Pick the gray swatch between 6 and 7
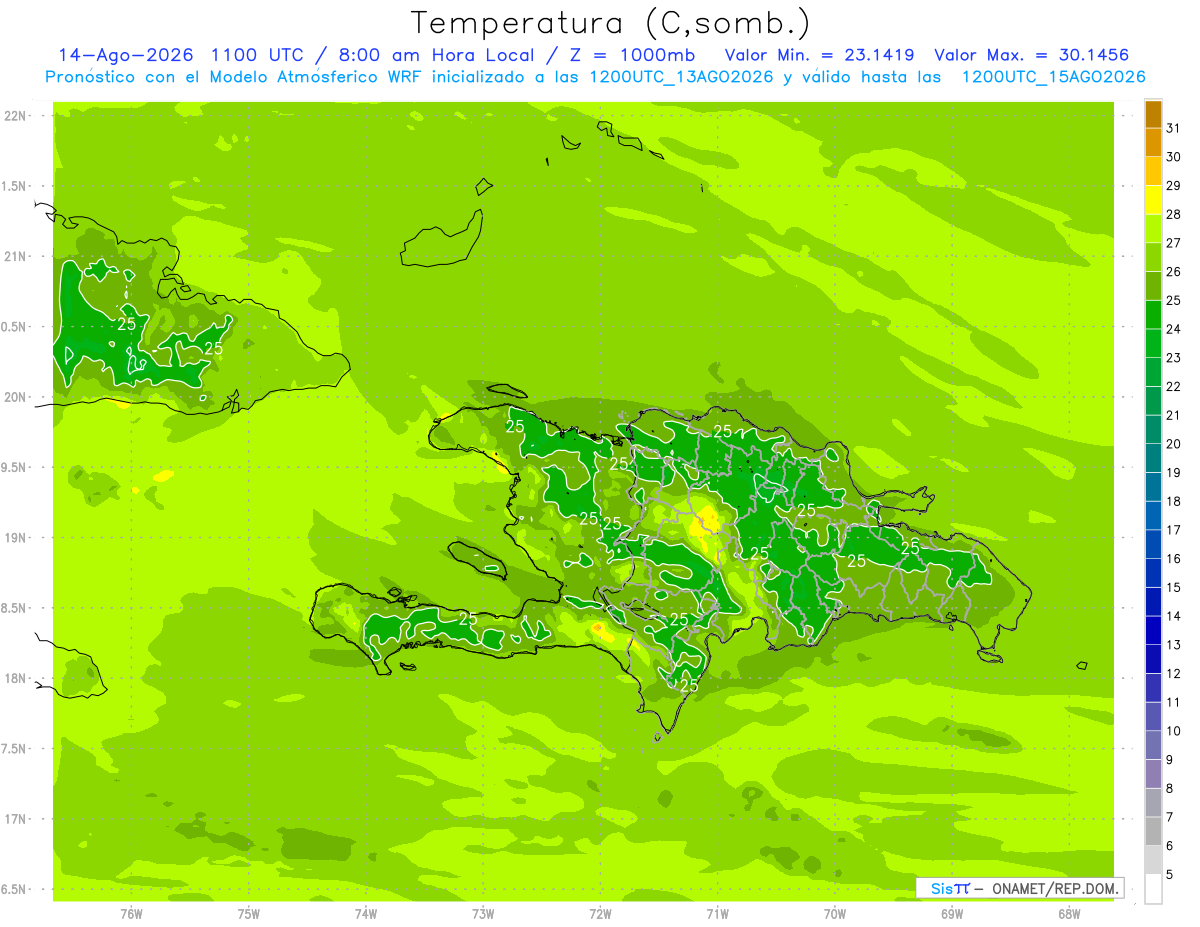This screenshot has width=1200, height=927. (1153, 831)
